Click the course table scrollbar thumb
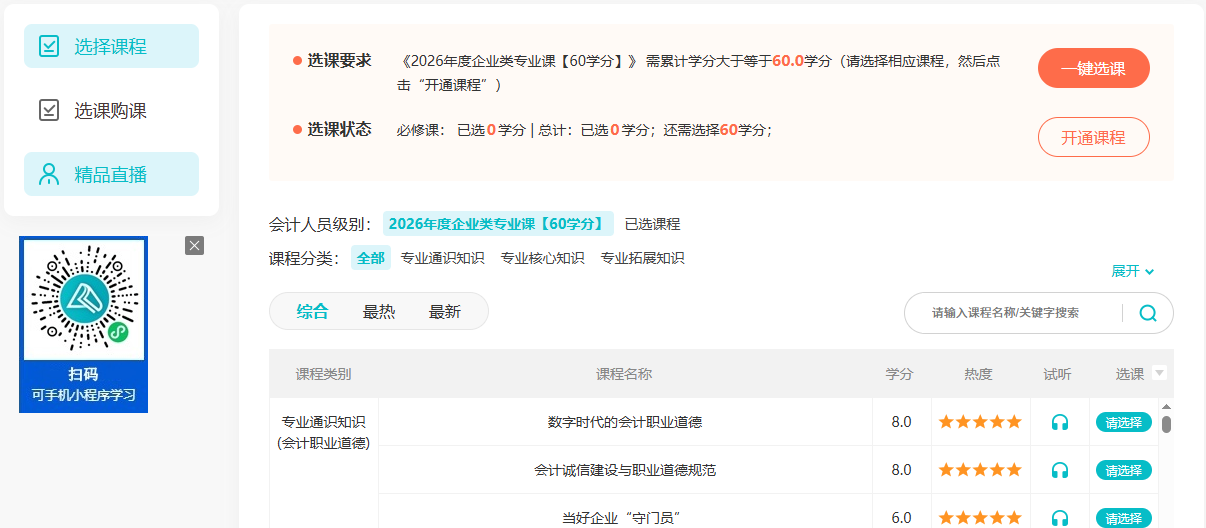The image size is (1206, 528). point(1166,425)
